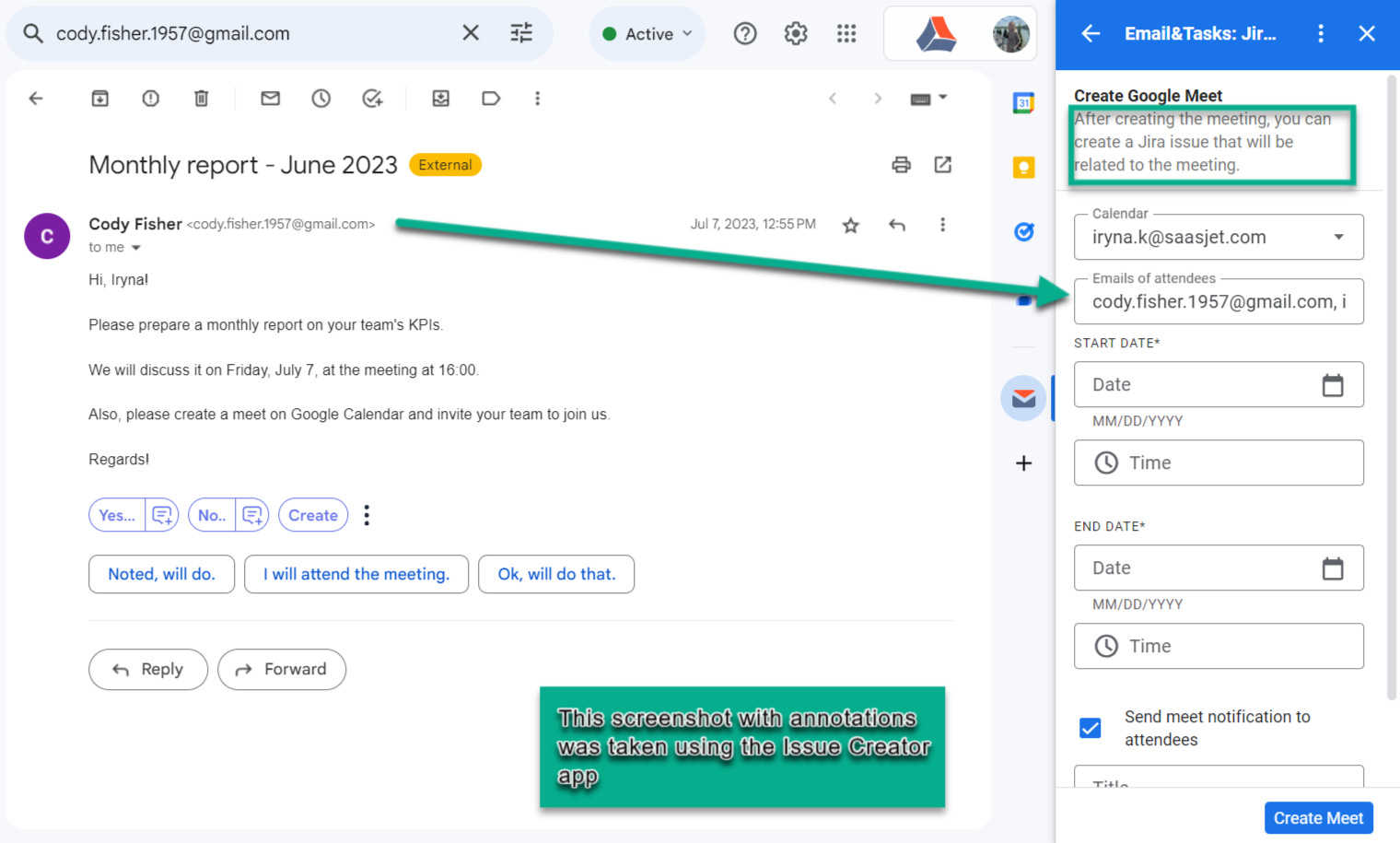Report spam with the exclamation icon
Viewport: 1400px width, 843px height.
click(151, 99)
